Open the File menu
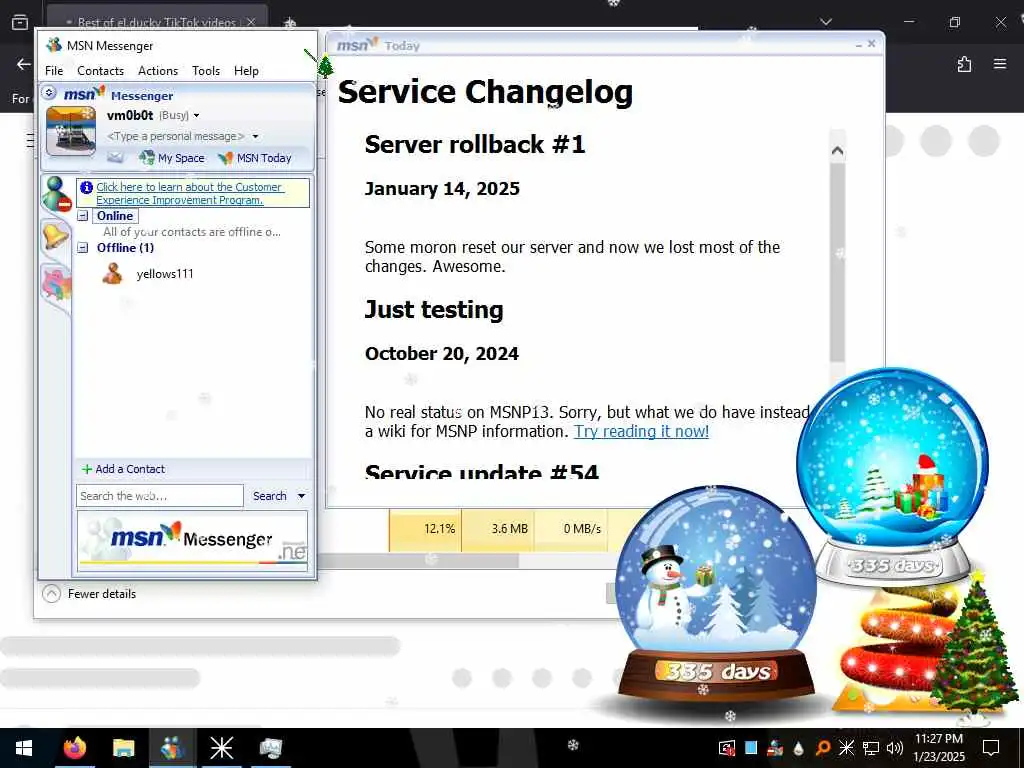This screenshot has height=768, width=1024. tap(54, 71)
